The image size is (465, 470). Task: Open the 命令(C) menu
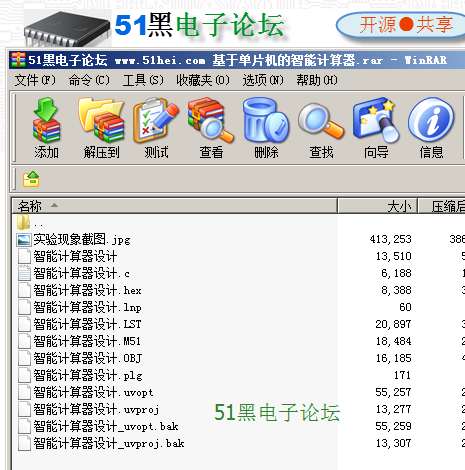(x=89, y=80)
